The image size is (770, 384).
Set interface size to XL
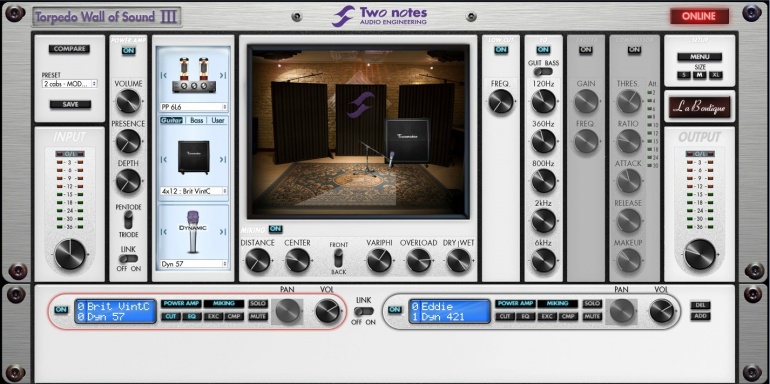point(715,75)
